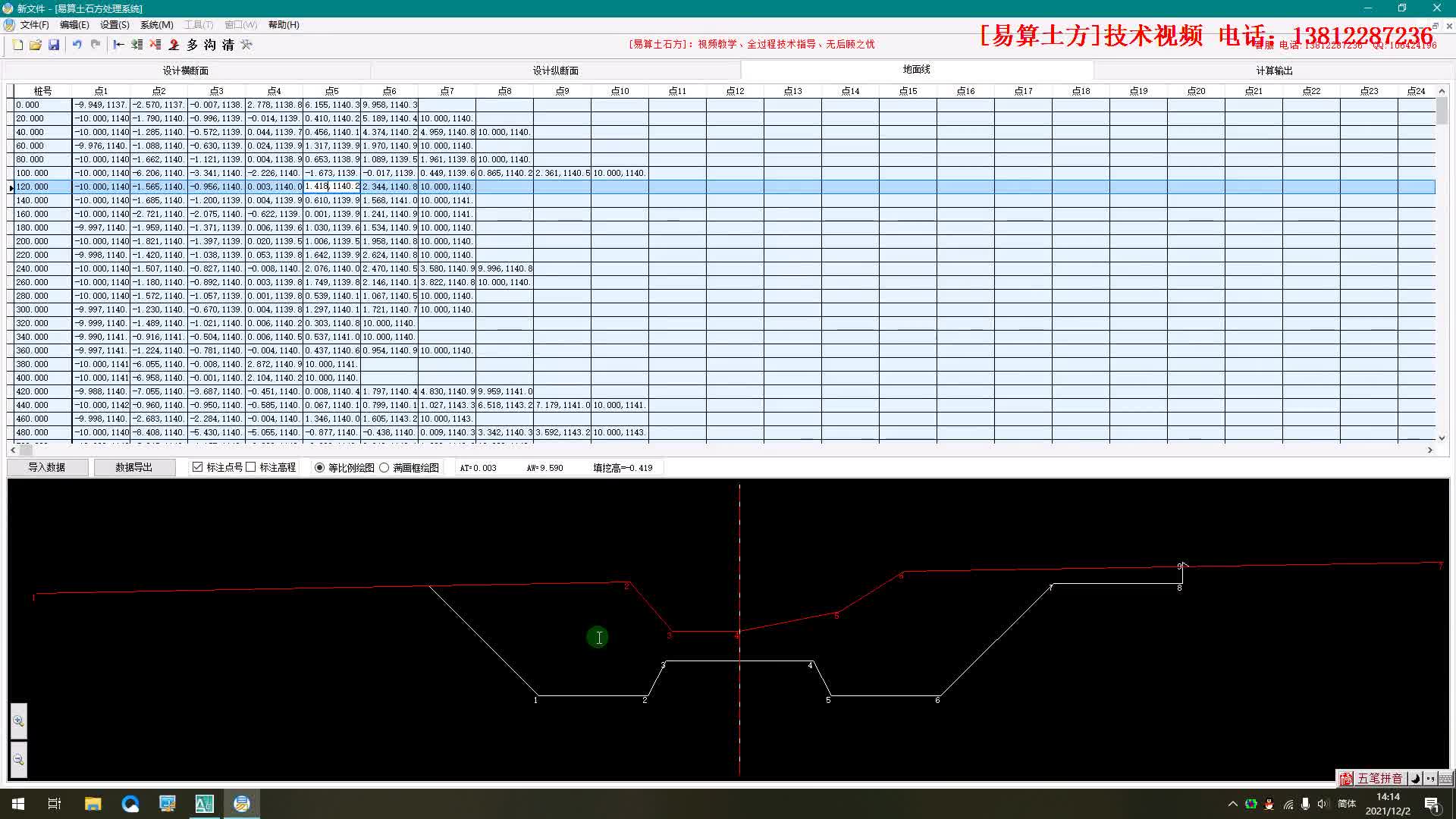Click the 数据导出 button

point(134,467)
